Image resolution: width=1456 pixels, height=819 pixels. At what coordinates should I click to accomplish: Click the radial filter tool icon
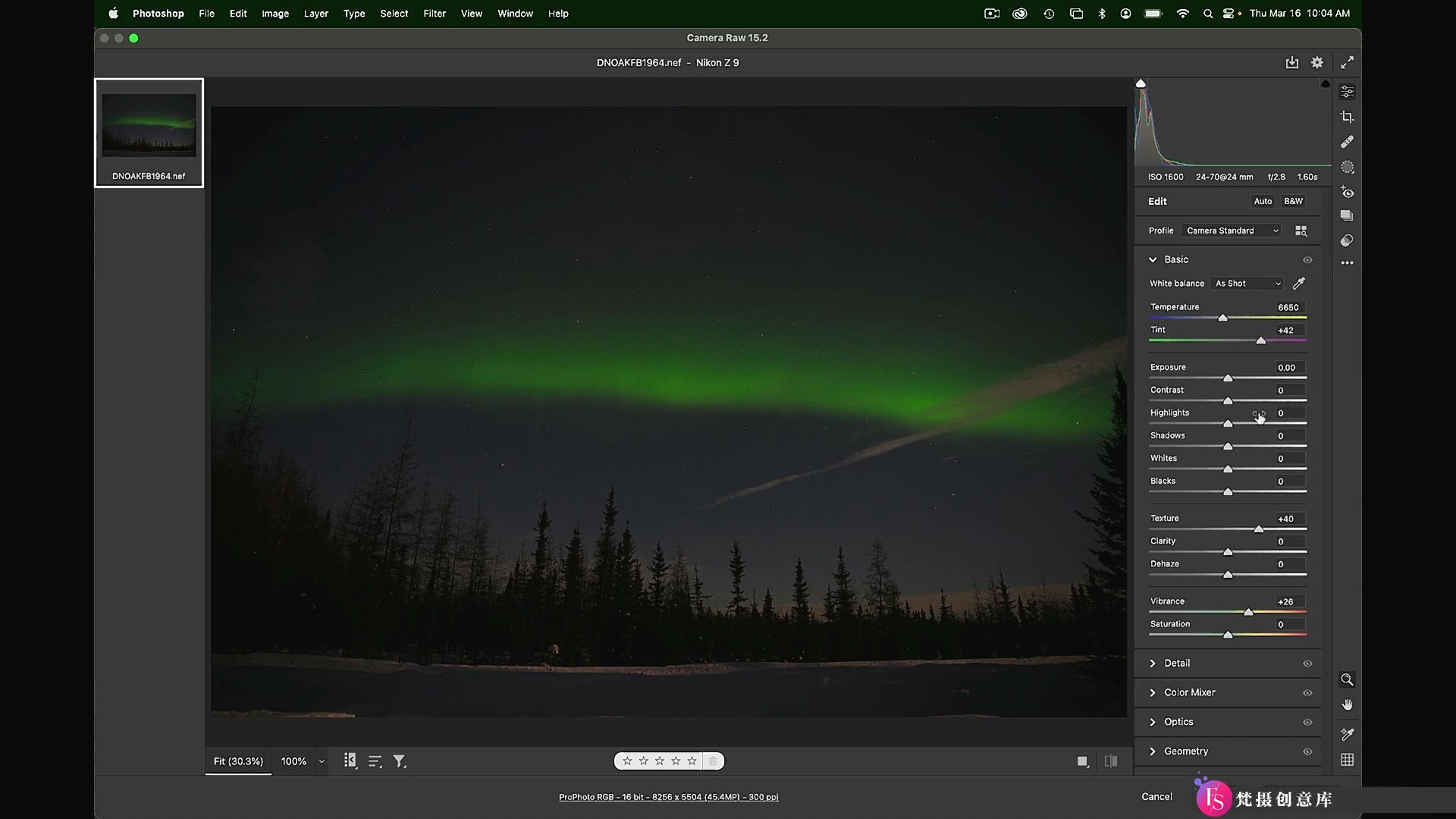coord(1347,167)
